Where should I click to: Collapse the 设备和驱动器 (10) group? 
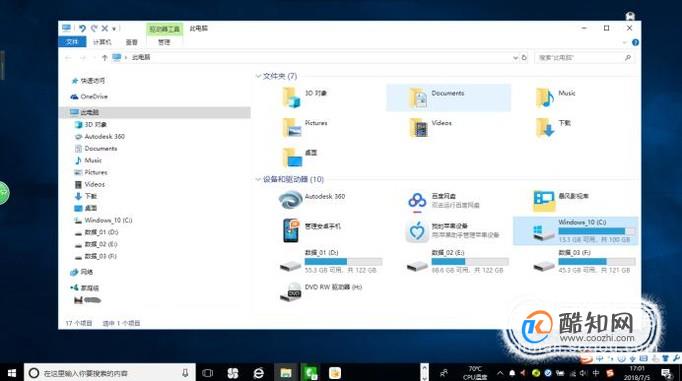258,179
